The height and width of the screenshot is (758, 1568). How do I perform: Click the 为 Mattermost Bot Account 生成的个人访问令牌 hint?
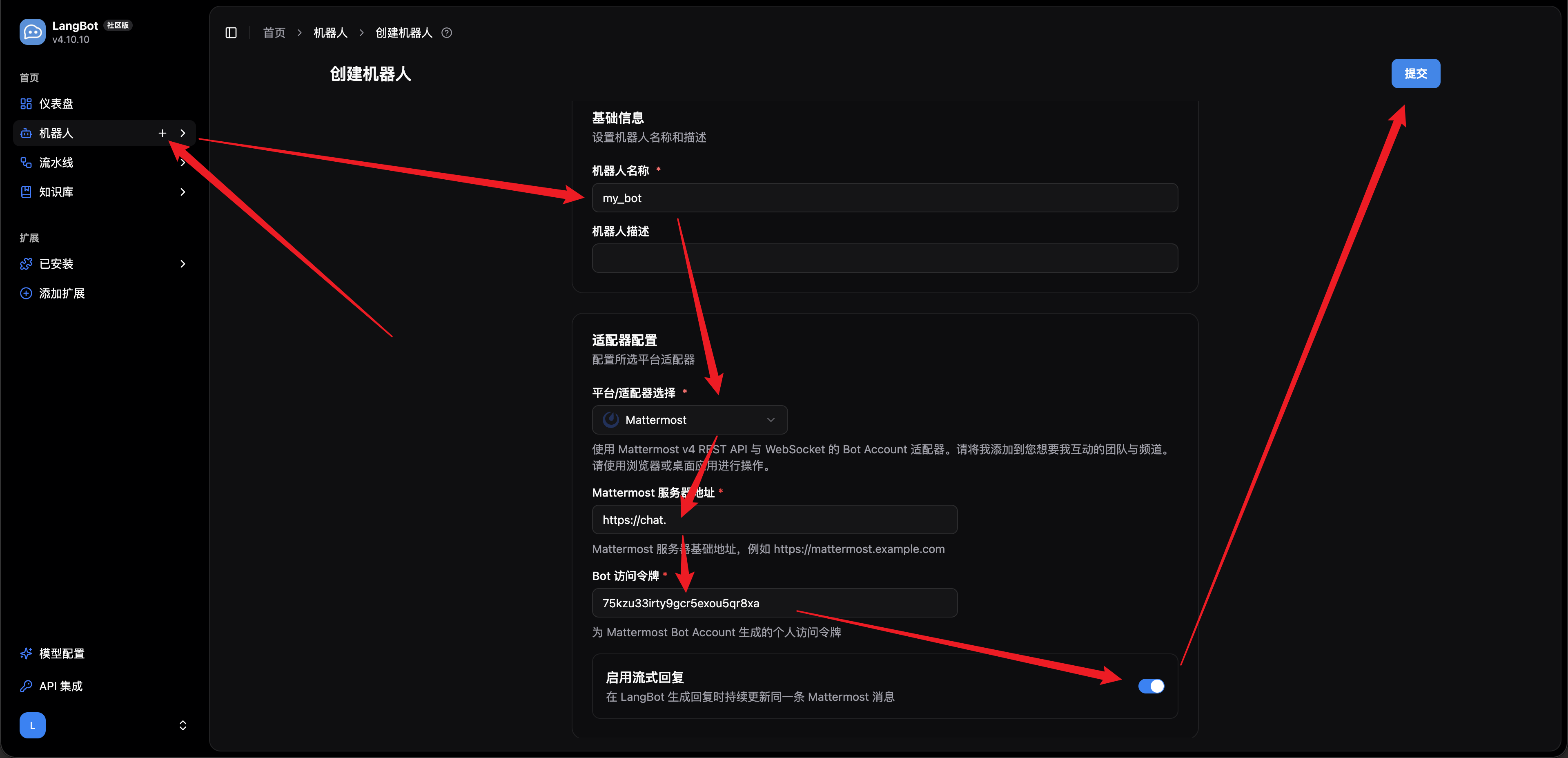[x=717, y=633]
